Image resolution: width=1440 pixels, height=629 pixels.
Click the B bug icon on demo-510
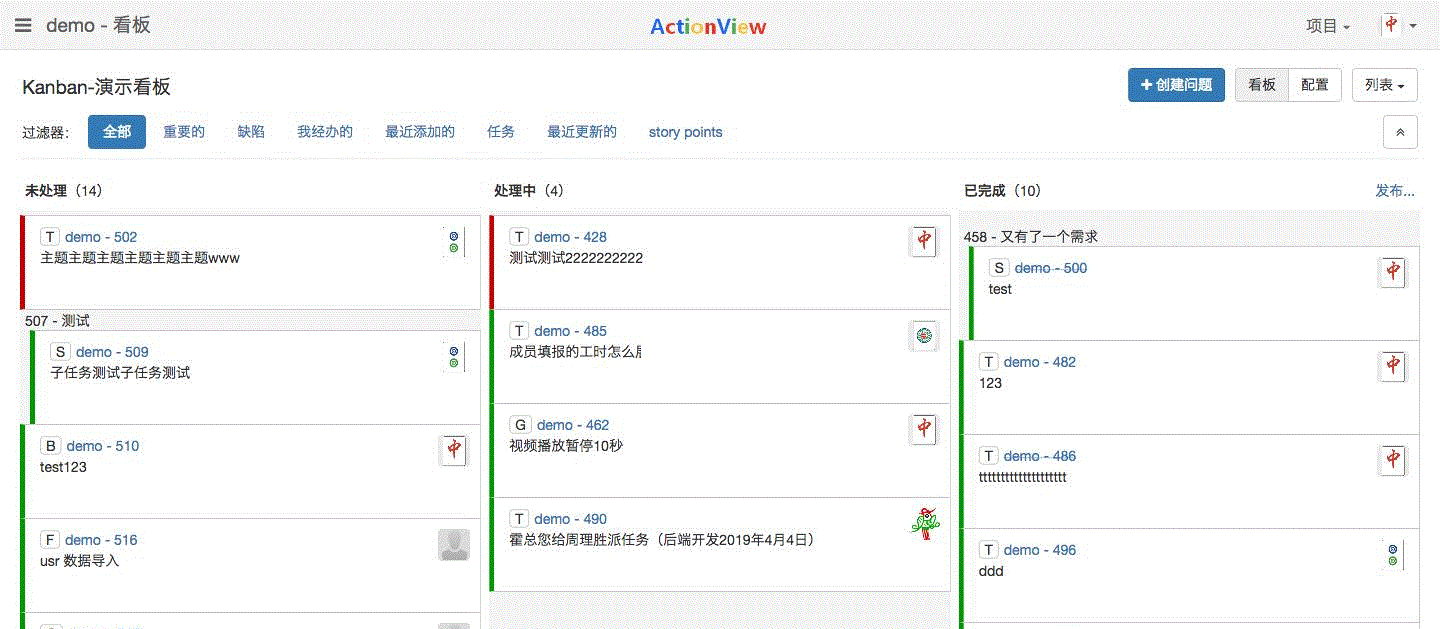50,446
